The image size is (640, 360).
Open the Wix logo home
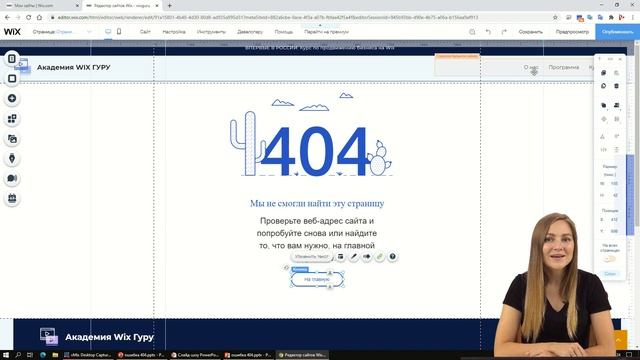(12, 32)
